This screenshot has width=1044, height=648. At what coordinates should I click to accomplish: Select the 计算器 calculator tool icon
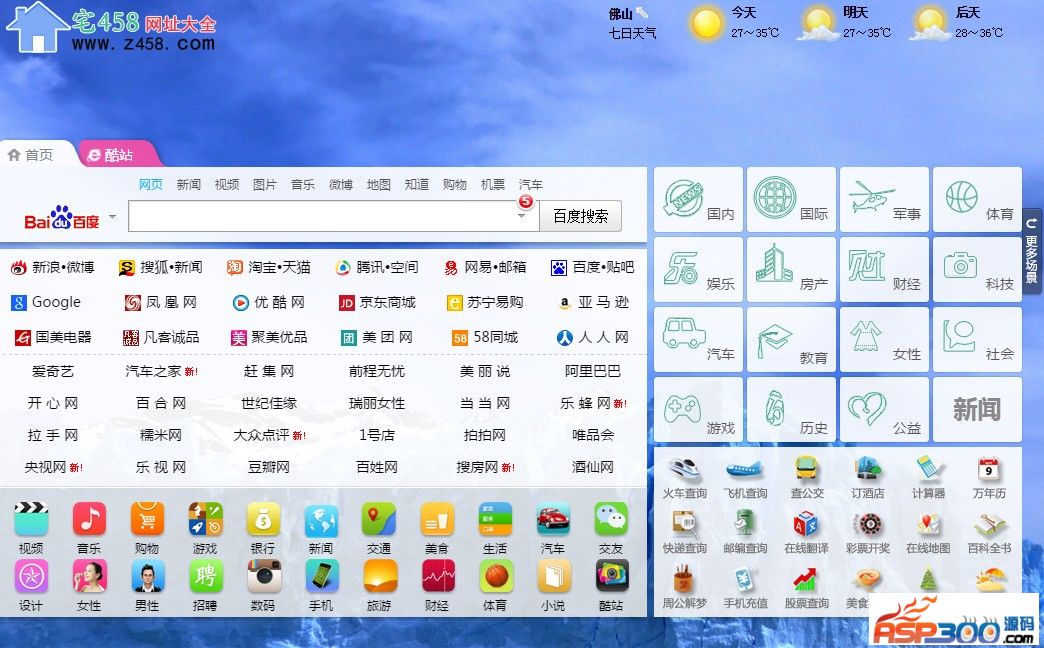[x=928, y=471]
